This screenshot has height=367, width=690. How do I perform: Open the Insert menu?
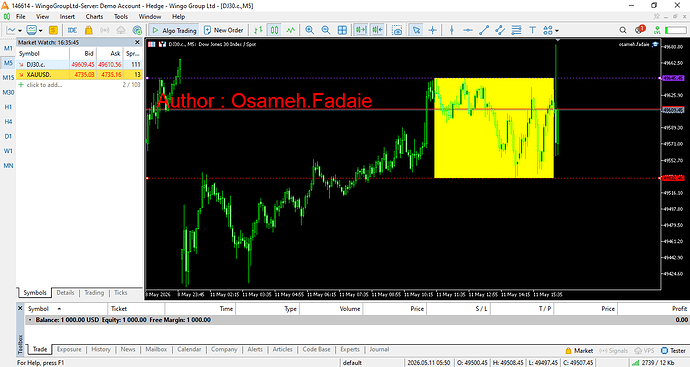click(67, 16)
